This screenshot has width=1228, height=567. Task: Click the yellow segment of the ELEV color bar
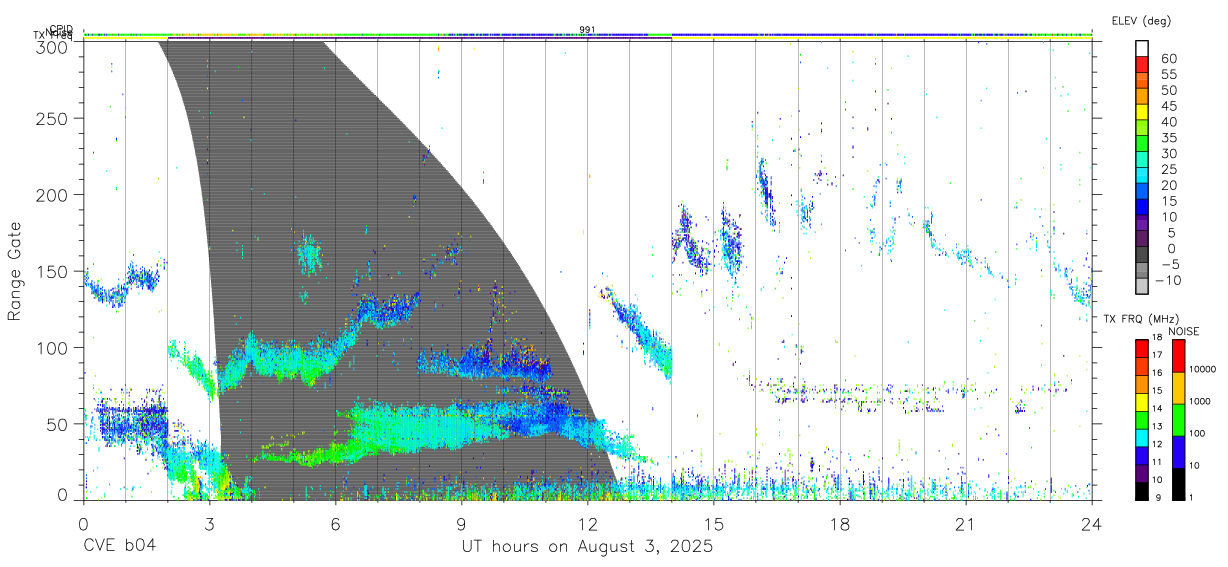pyautogui.click(x=1142, y=111)
